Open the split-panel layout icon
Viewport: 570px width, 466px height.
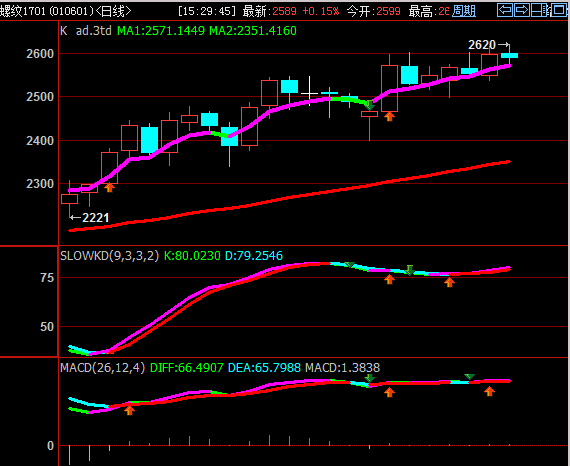540,10
